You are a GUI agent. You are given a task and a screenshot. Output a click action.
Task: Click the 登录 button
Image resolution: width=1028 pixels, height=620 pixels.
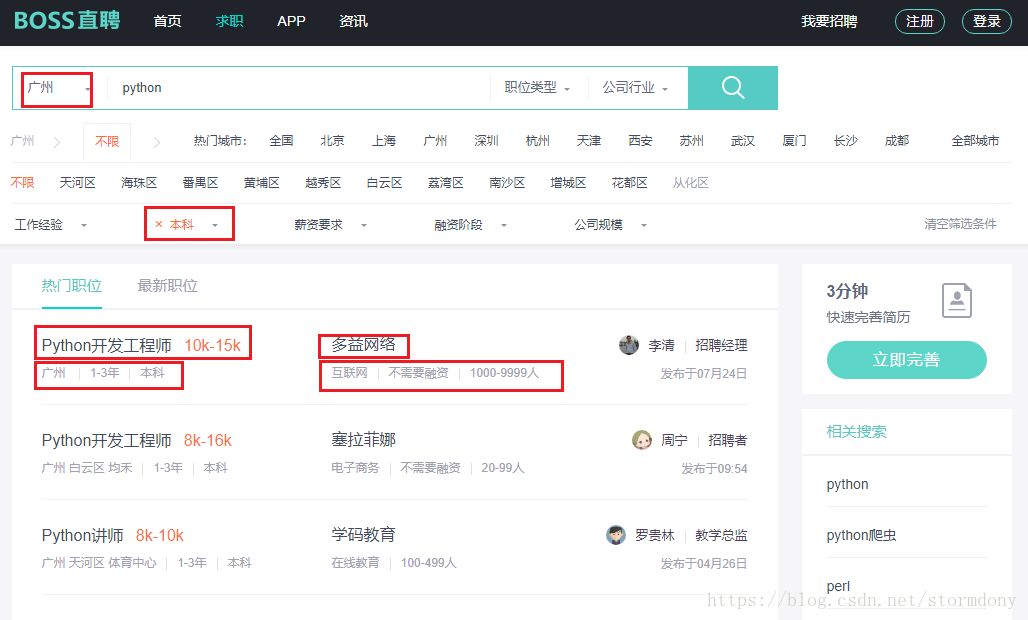987,21
